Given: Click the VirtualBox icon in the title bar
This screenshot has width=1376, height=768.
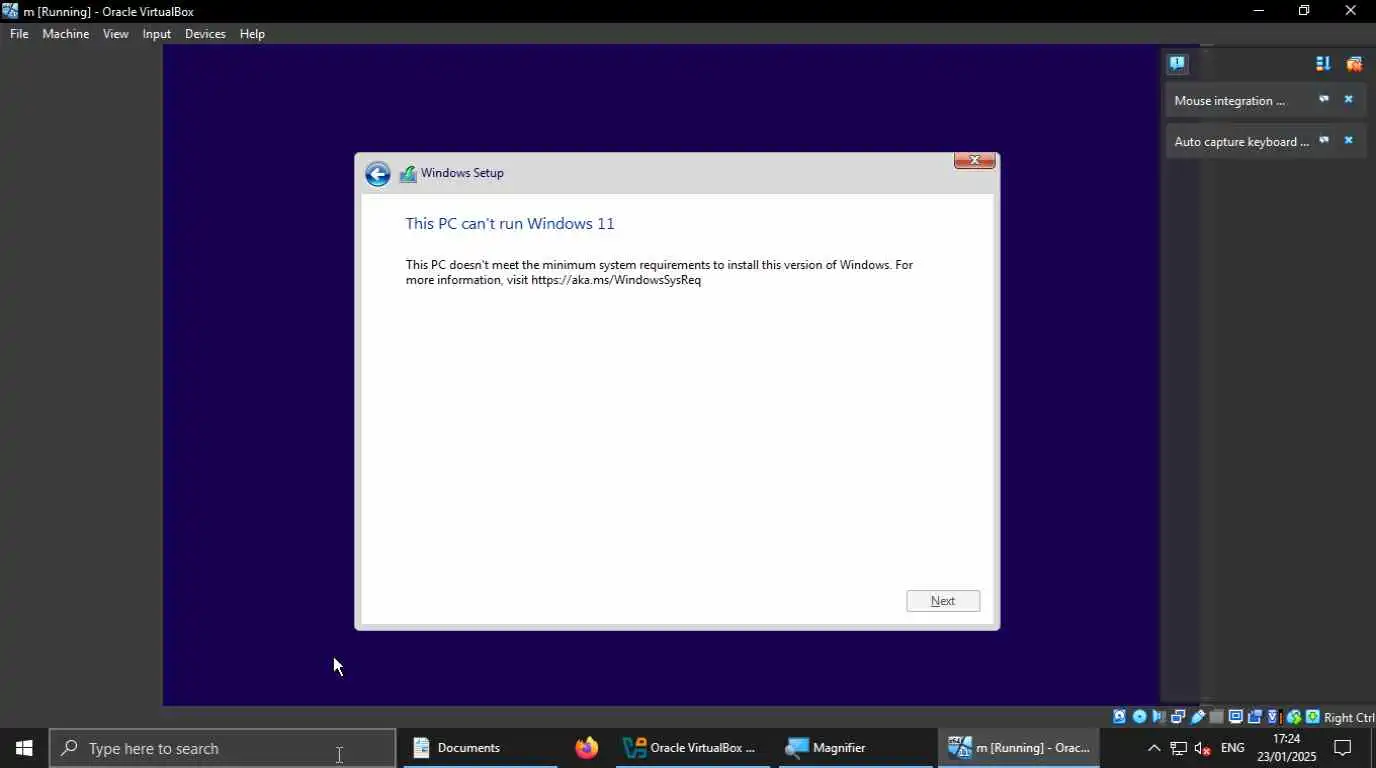Looking at the screenshot, I should [x=10, y=11].
